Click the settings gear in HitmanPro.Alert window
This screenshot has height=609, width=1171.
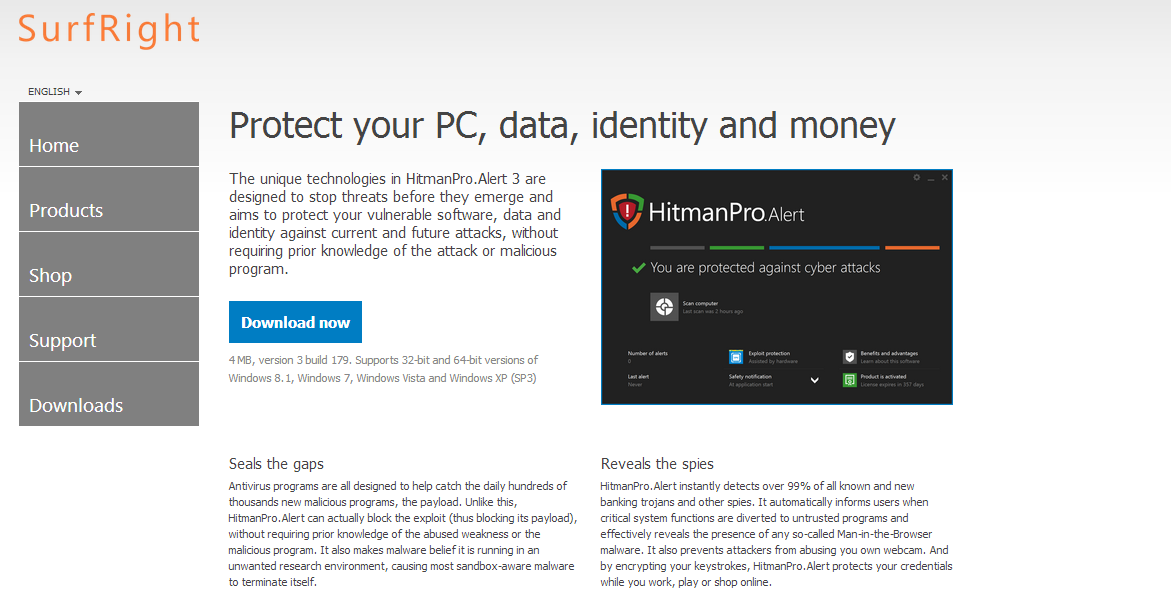(916, 178)
